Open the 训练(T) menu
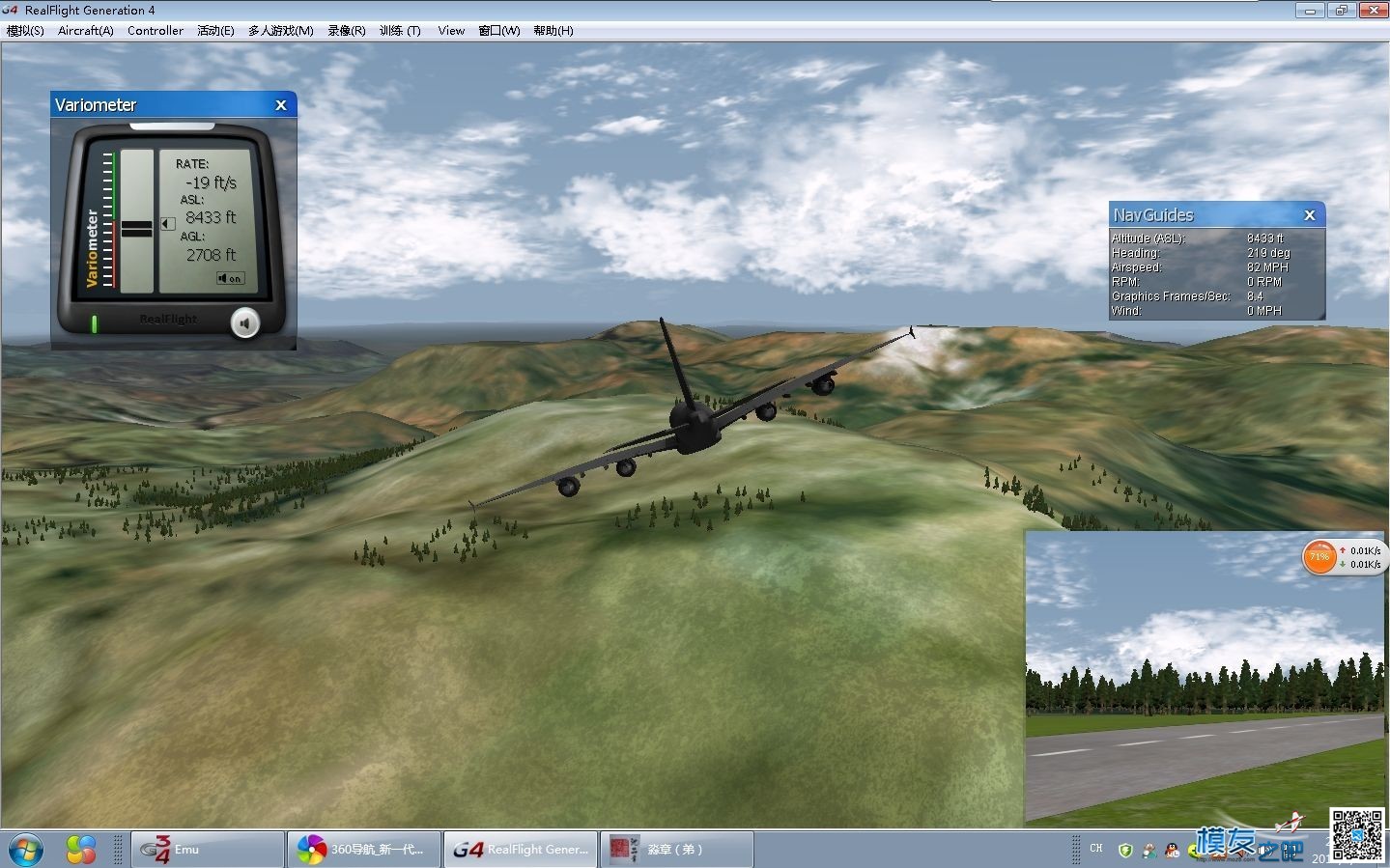Screen dimensions: 1390x868 [400, 31]
